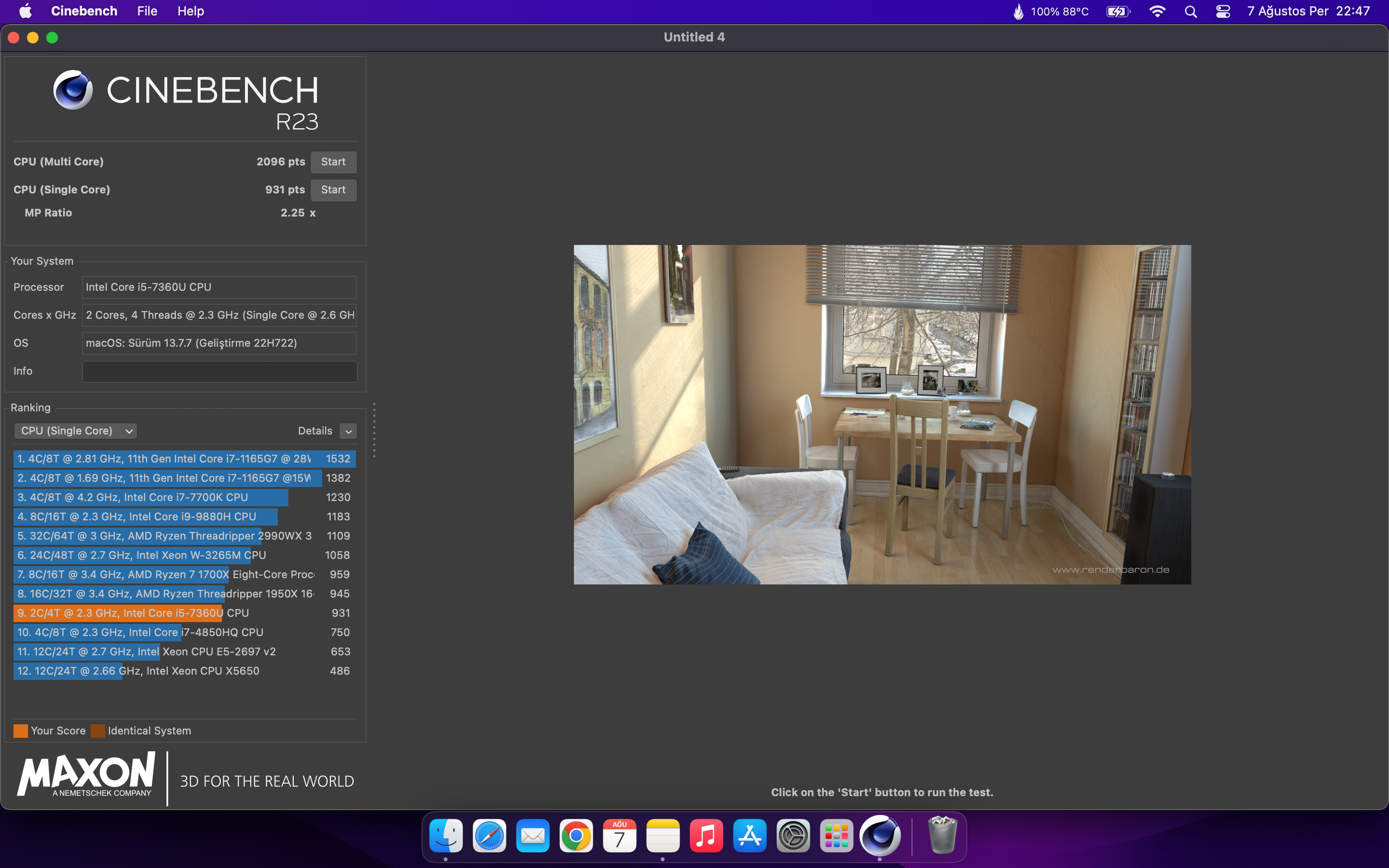Click the orange Your Score legend swatch
Viewport: 1389px width, 868px height.
click(x=21, y=731)
